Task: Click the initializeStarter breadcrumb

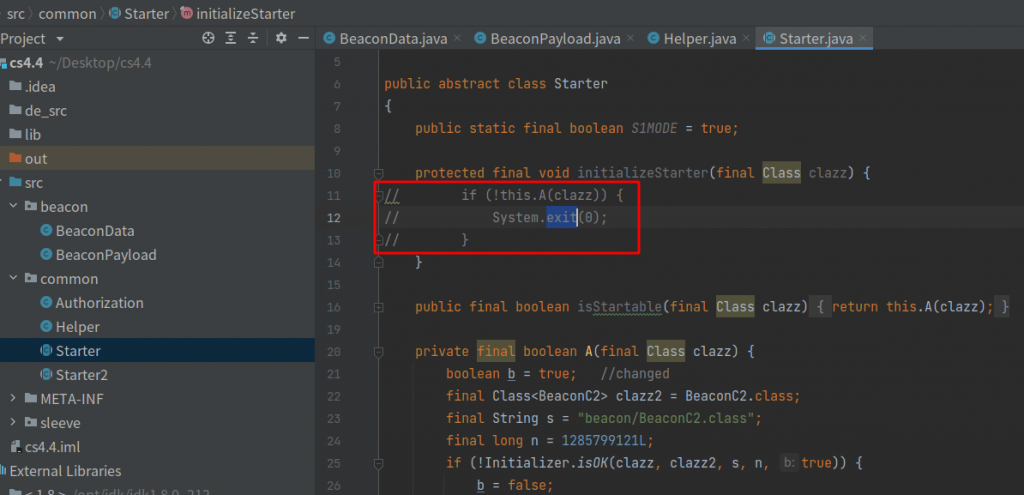Action: [237, 13]
